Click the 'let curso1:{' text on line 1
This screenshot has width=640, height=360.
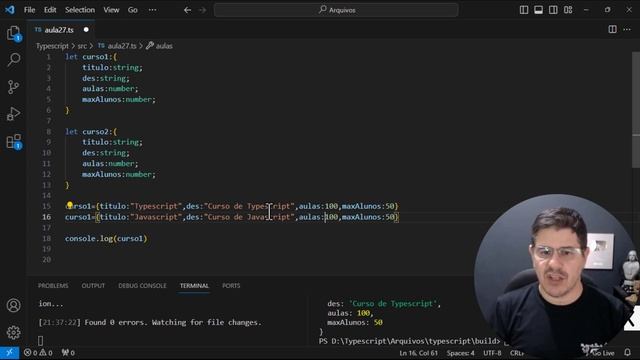coord(91,57)
